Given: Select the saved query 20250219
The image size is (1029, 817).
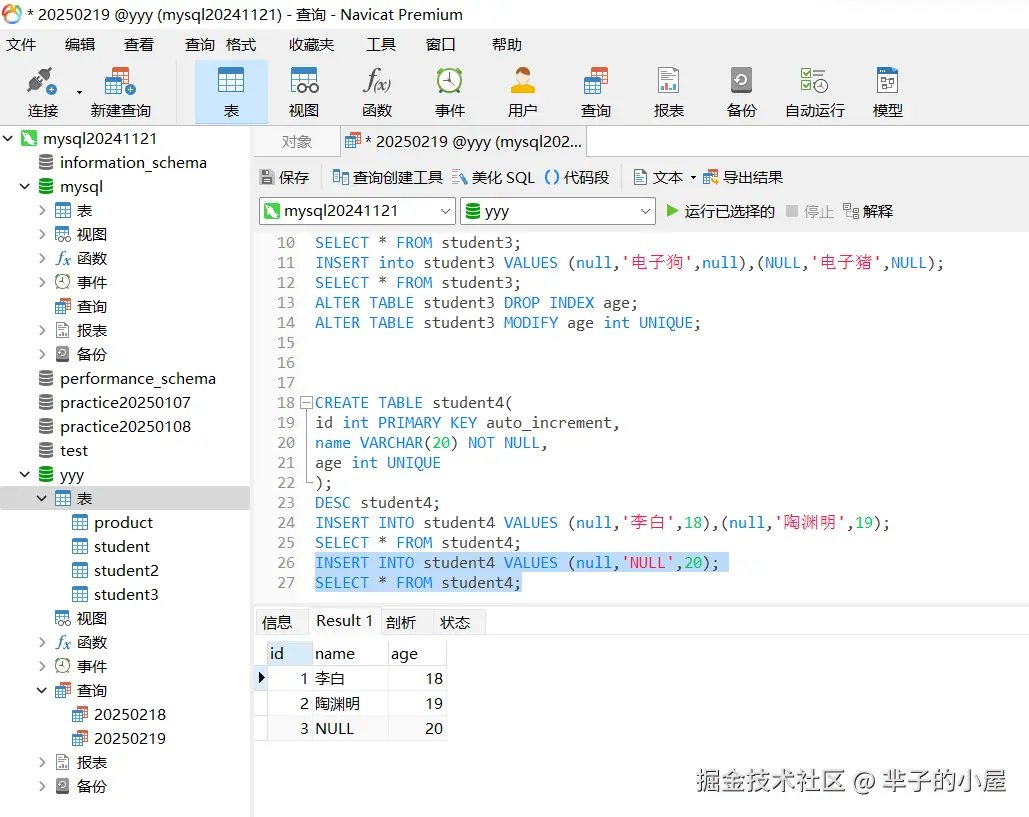Looking at the screenshot, I should [x=129, y=738].
